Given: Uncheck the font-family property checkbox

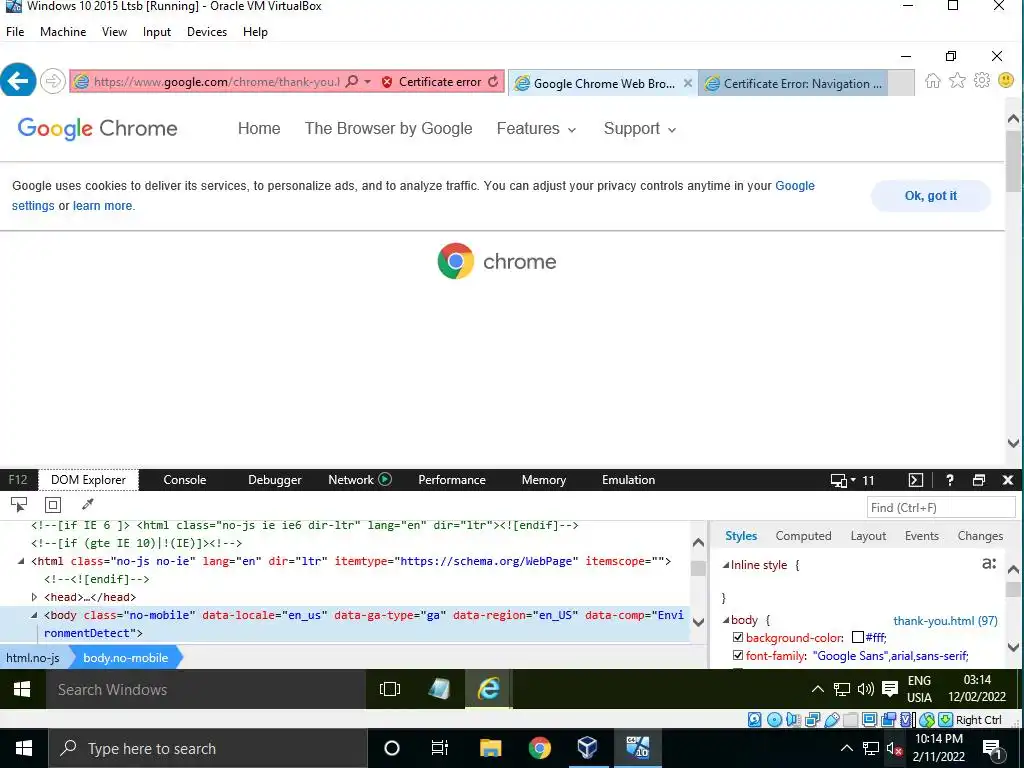Looking at the screenshot, I should tap(738, 655).
